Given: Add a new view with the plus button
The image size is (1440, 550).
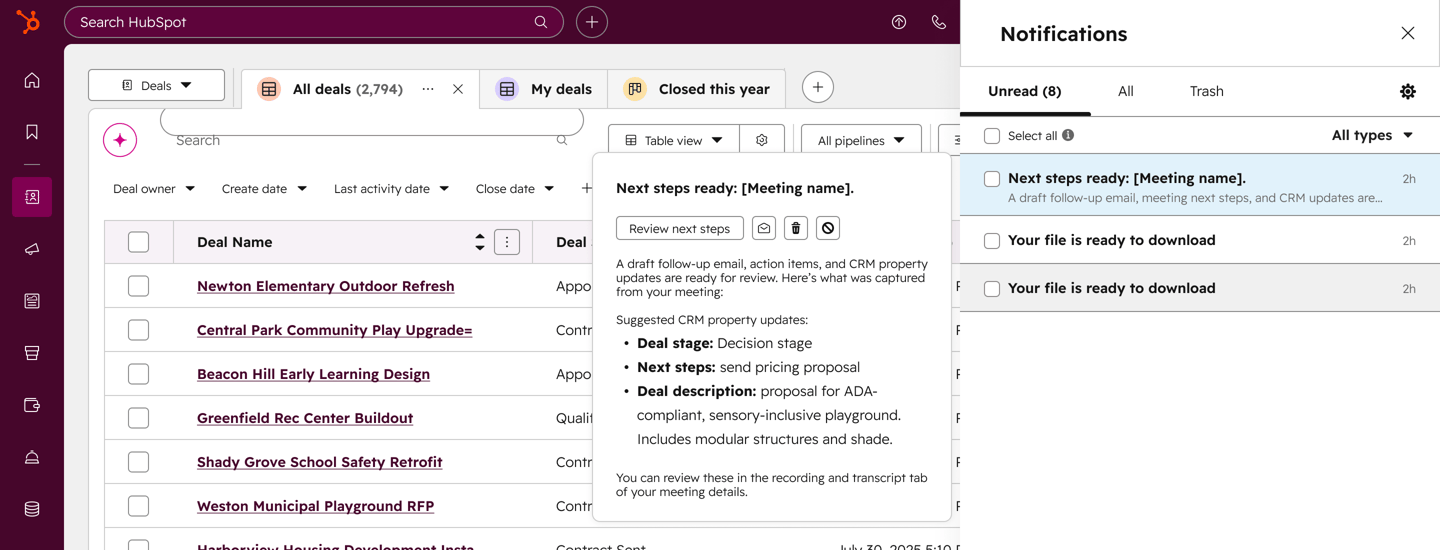Looking at the screenshot, I should pyautogui.click(x=818, y=87).
